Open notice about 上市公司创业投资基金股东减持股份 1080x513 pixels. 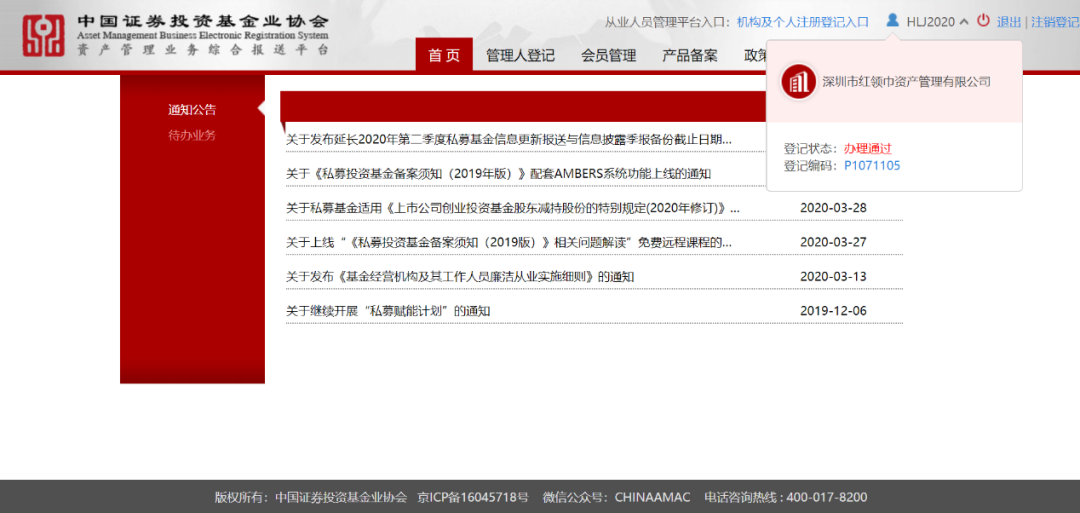coord(512,207)
